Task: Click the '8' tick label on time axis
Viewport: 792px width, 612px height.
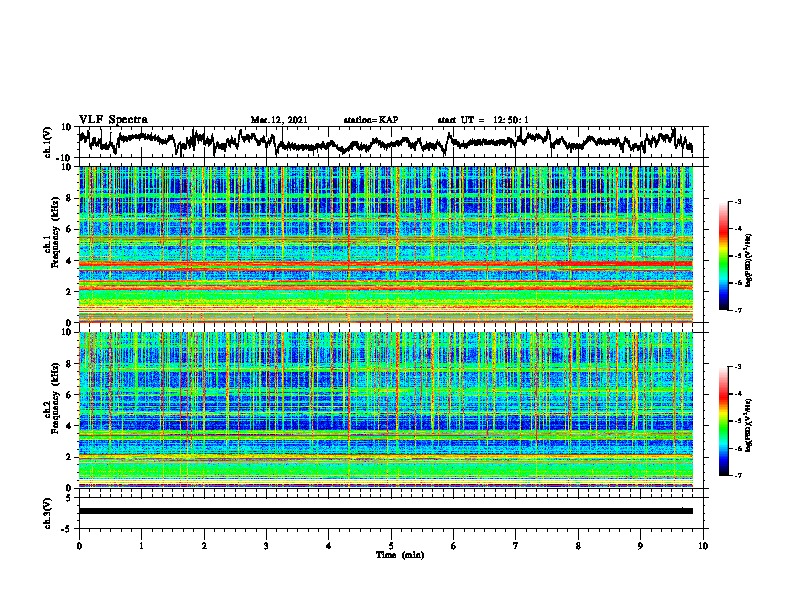Action: point(578,546)
